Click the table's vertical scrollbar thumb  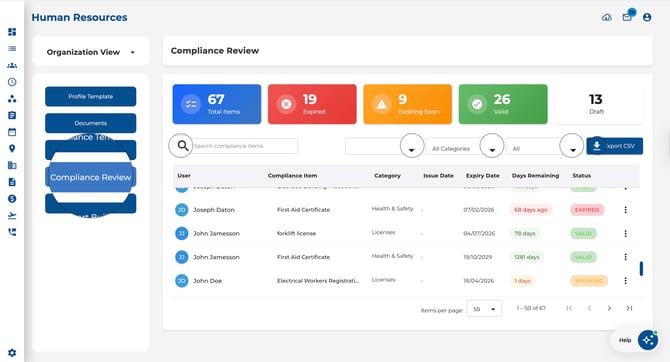[641, 268]
